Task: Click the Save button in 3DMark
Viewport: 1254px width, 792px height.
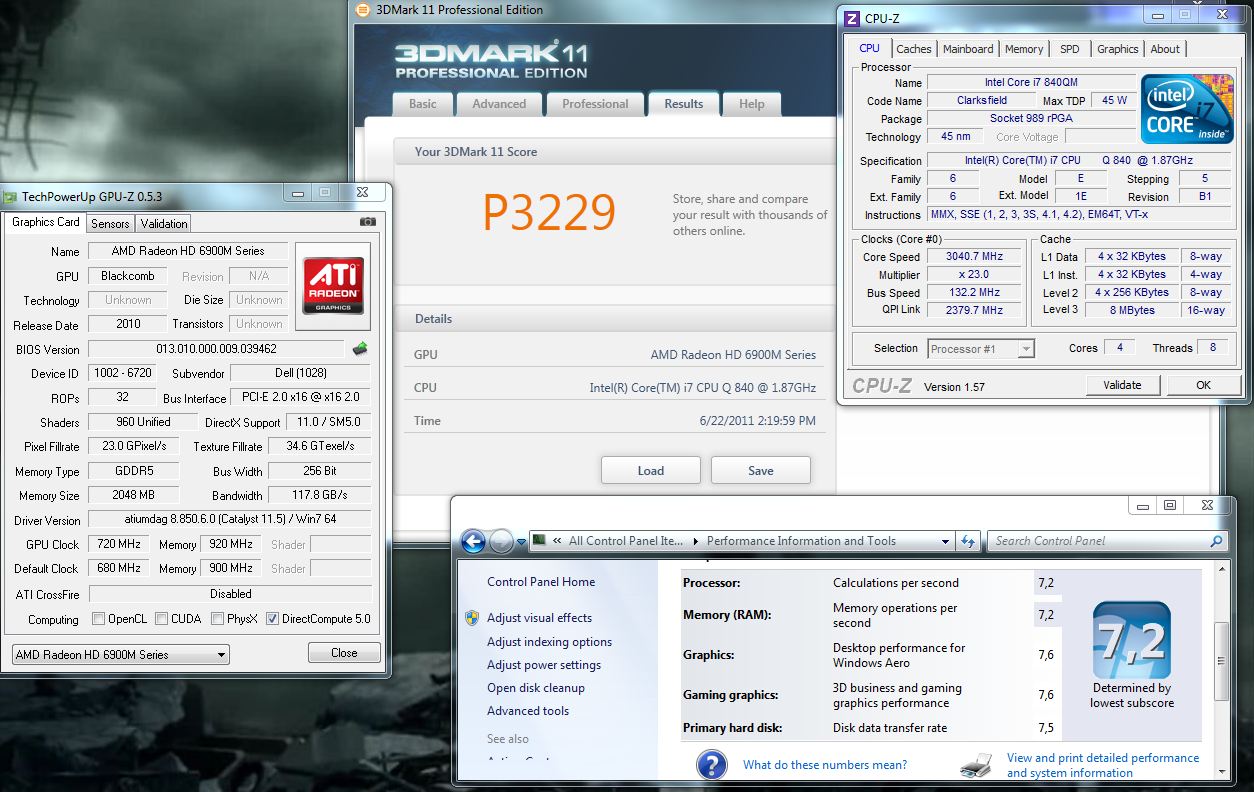Action: point(761,471)
